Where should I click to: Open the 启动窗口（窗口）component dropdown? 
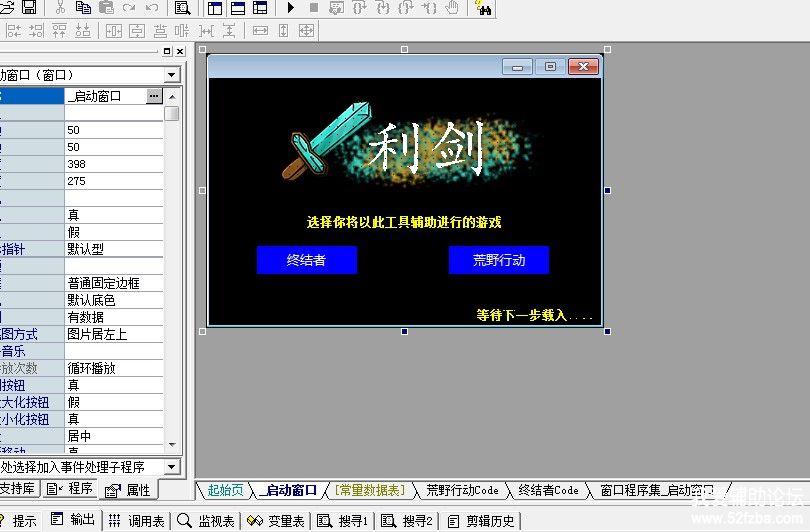[x=172, y=75]
